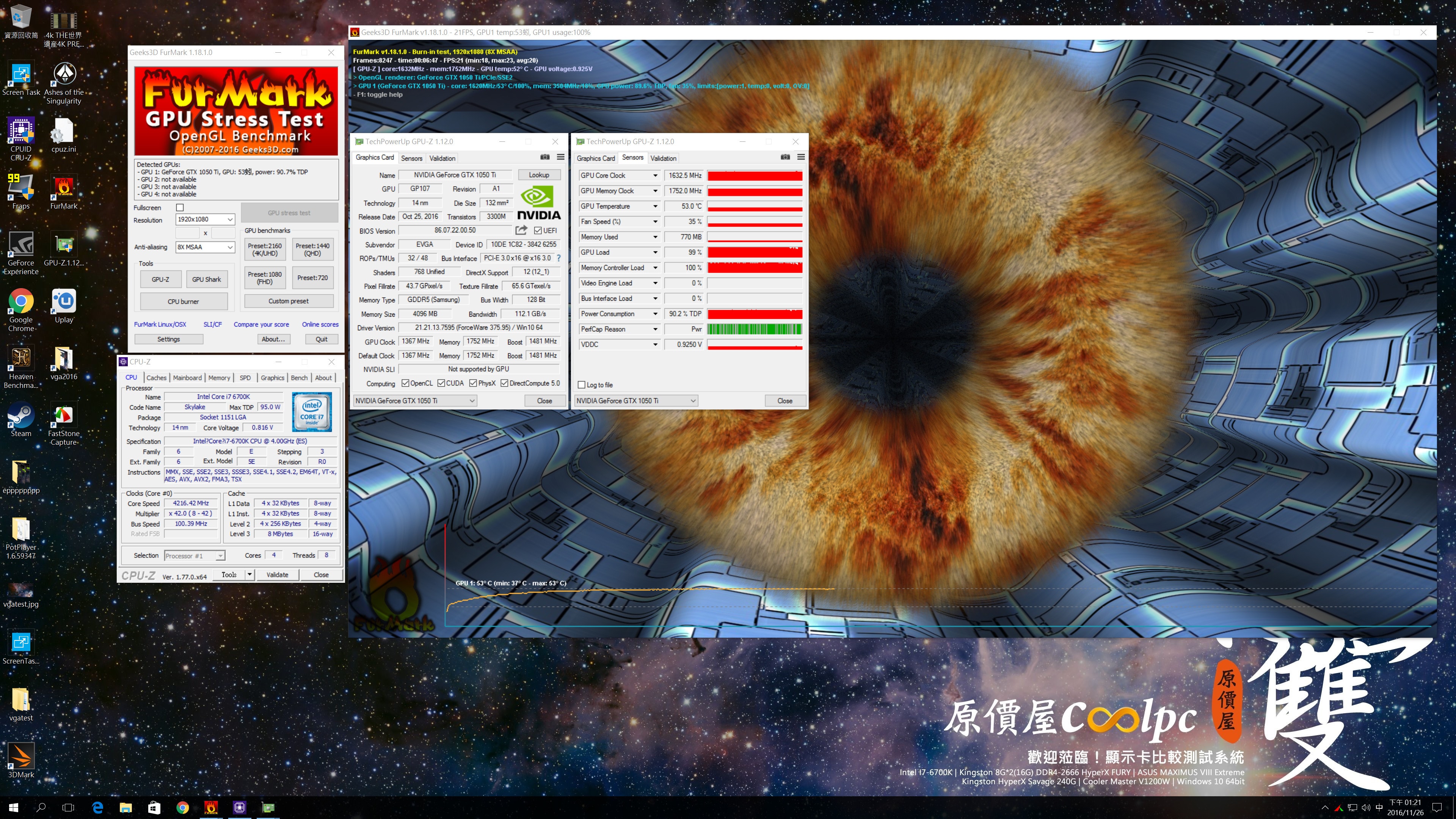Screen dimensions: 1456x819
Task: Open Task View on the taskbar
Action: [68, 808]
